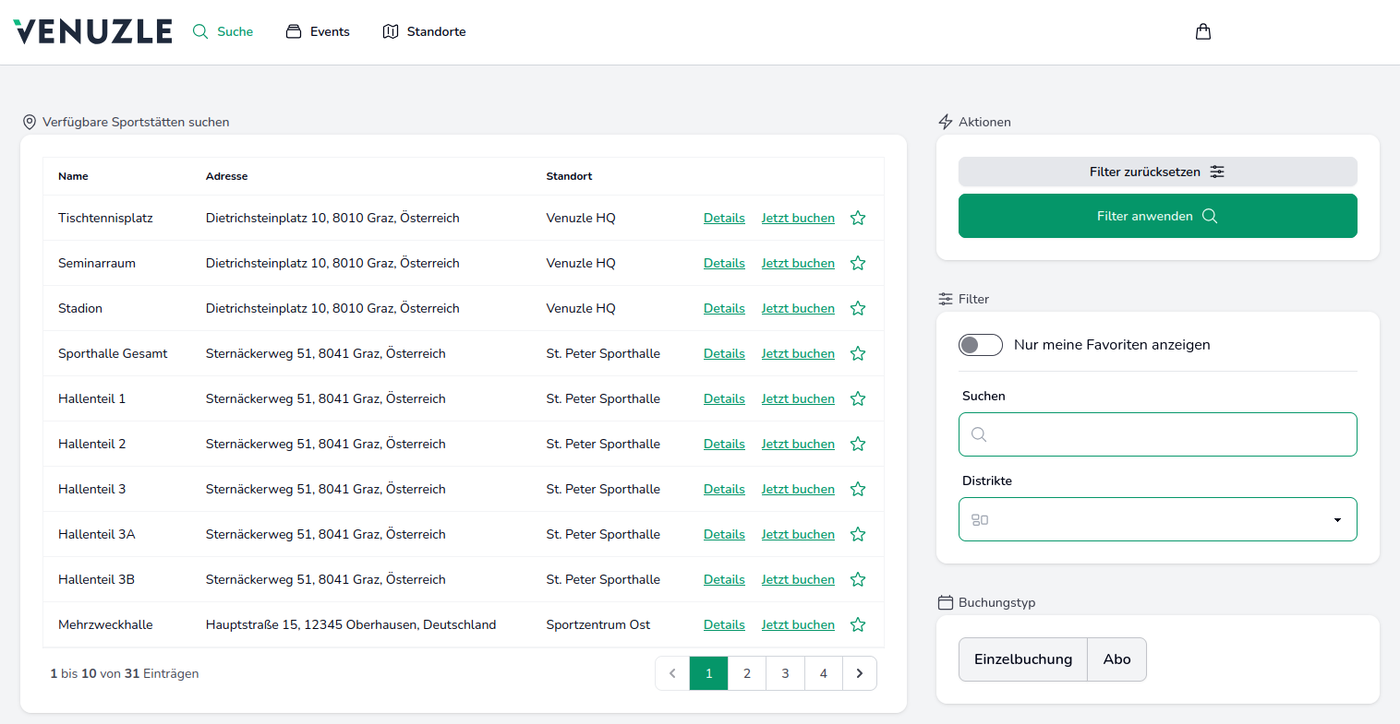Go to previous page of results
The height and width of the screenshot is (724, 1400).
tap(673, 674)
